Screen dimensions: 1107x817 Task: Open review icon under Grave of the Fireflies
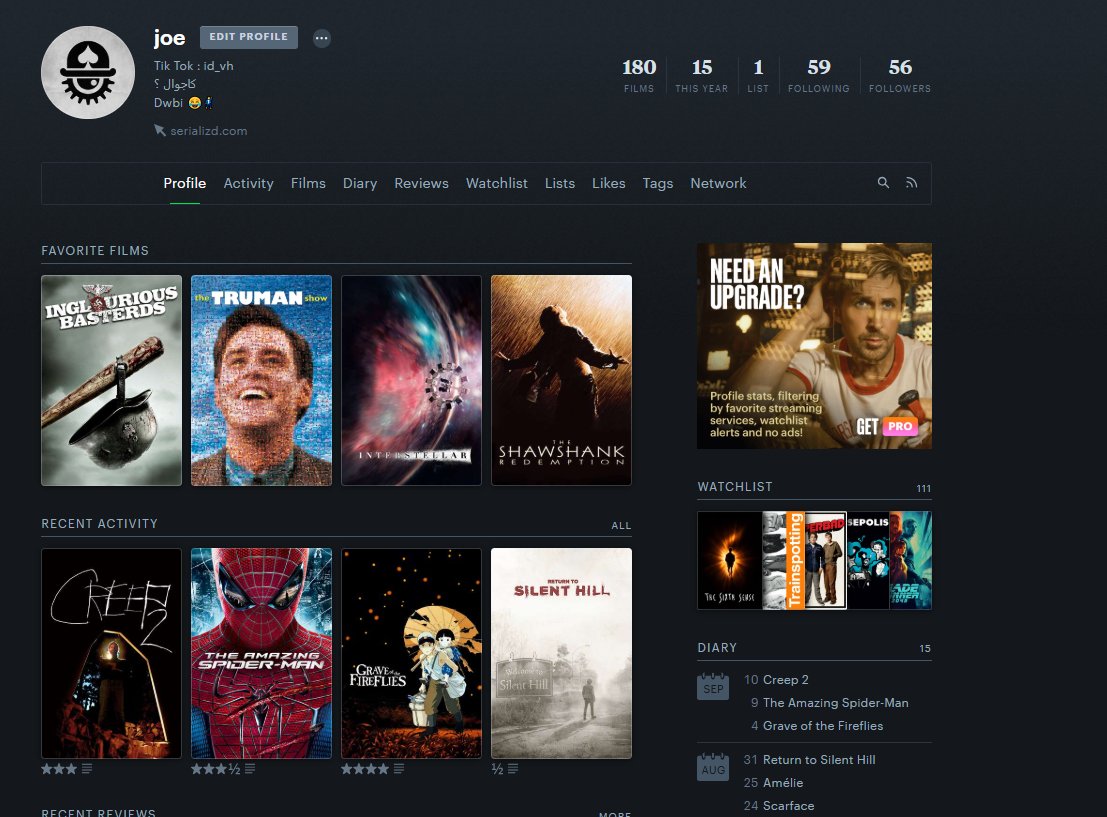point(399,769)
